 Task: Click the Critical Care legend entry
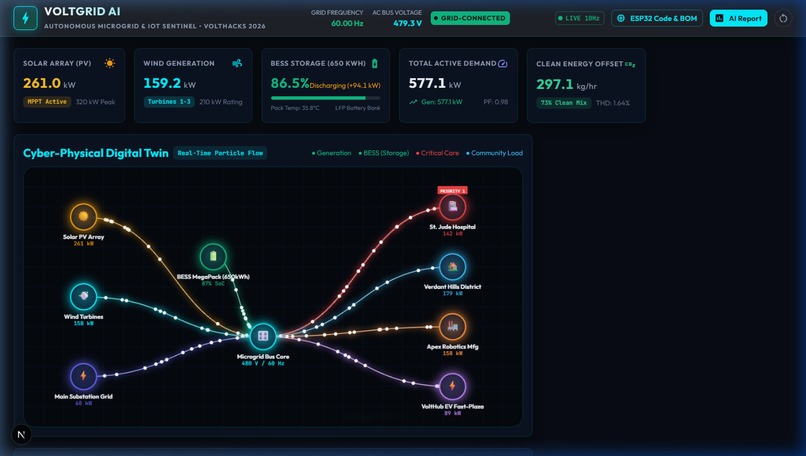(x=437, y=153)
